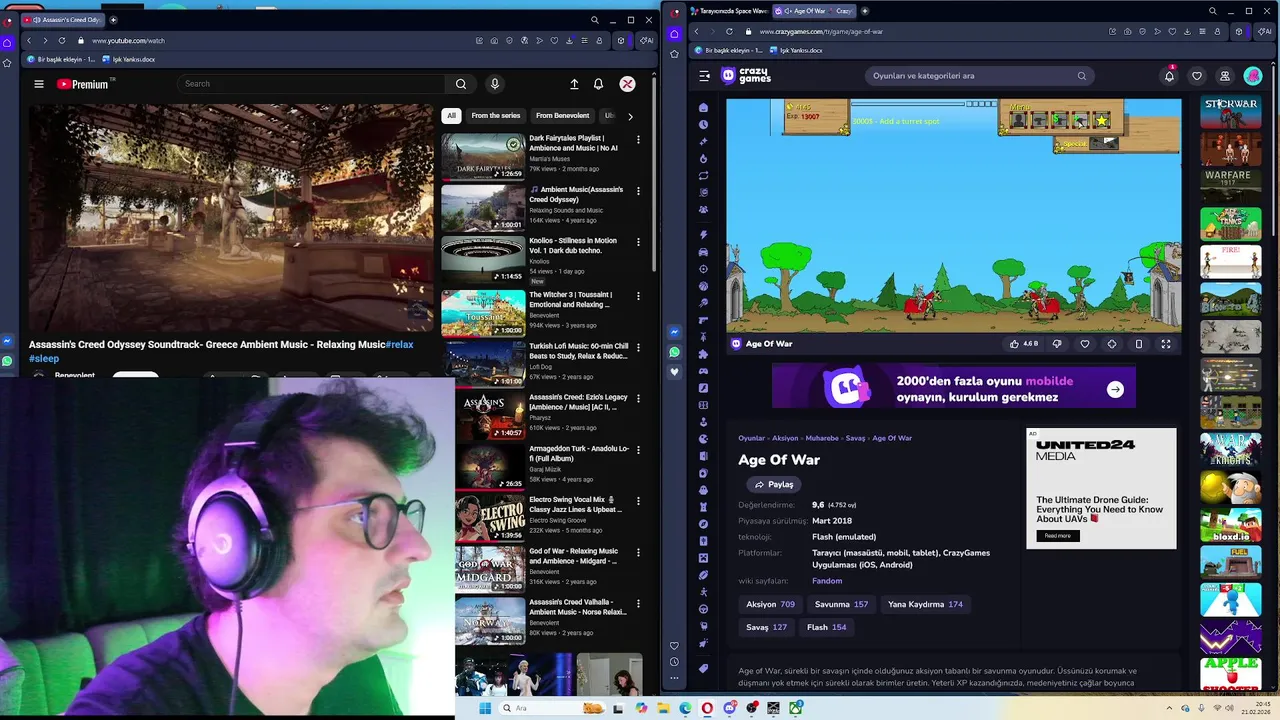Show more filter chips with right arrow

pyautogui.click(x=630, y=116)
